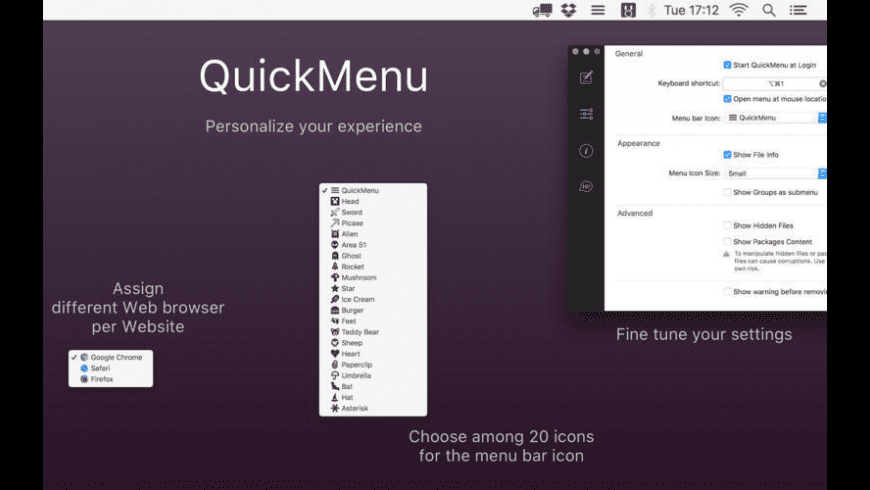Open the help chat sidebar pane

click(586, 186)
